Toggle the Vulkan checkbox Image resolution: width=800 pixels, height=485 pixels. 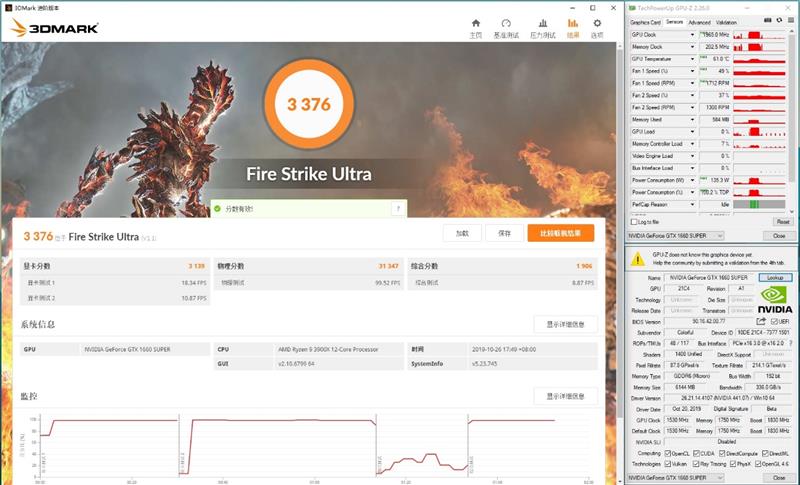667,464
